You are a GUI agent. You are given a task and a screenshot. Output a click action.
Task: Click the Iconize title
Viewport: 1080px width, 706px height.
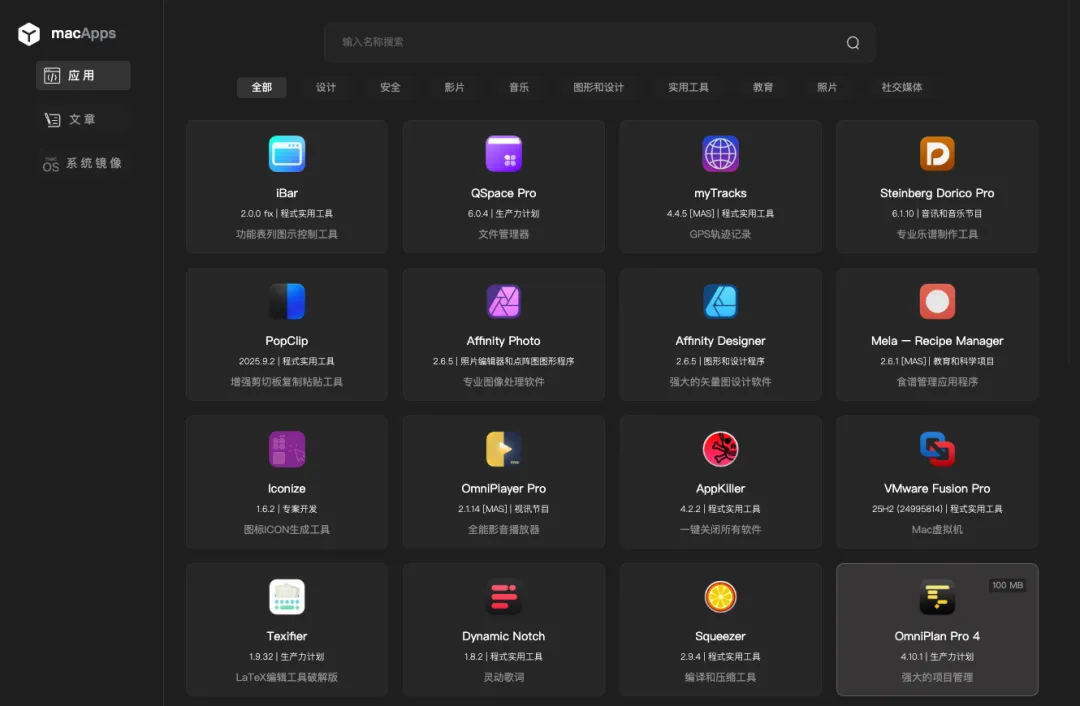(x=287, y=488)
